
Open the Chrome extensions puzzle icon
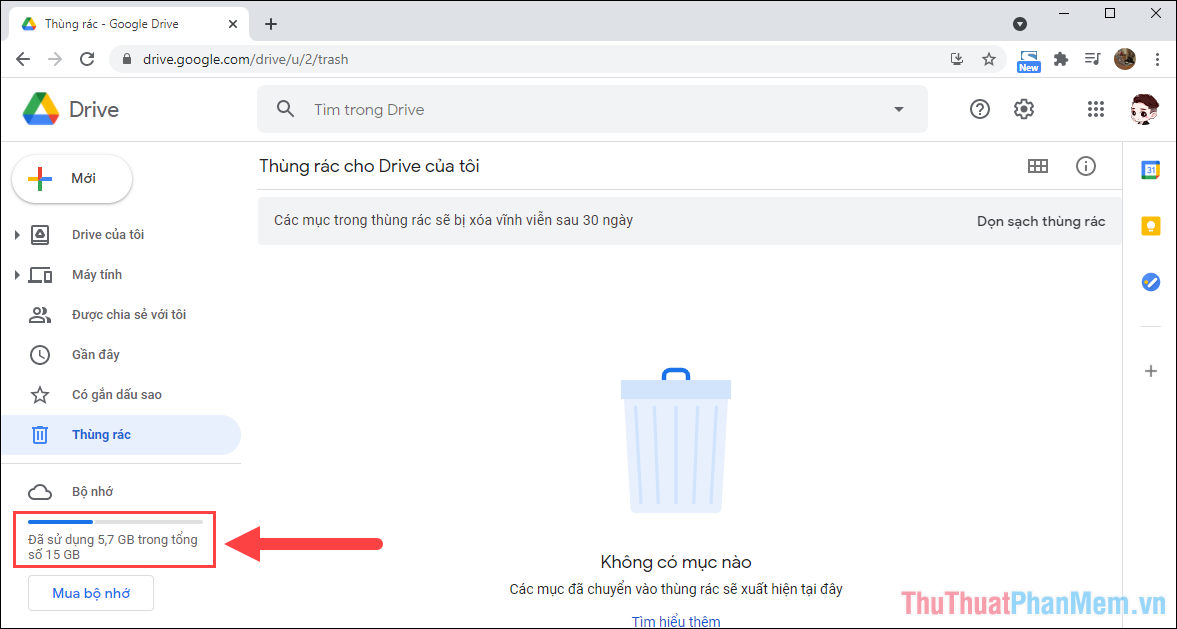tap(1060, 59)
